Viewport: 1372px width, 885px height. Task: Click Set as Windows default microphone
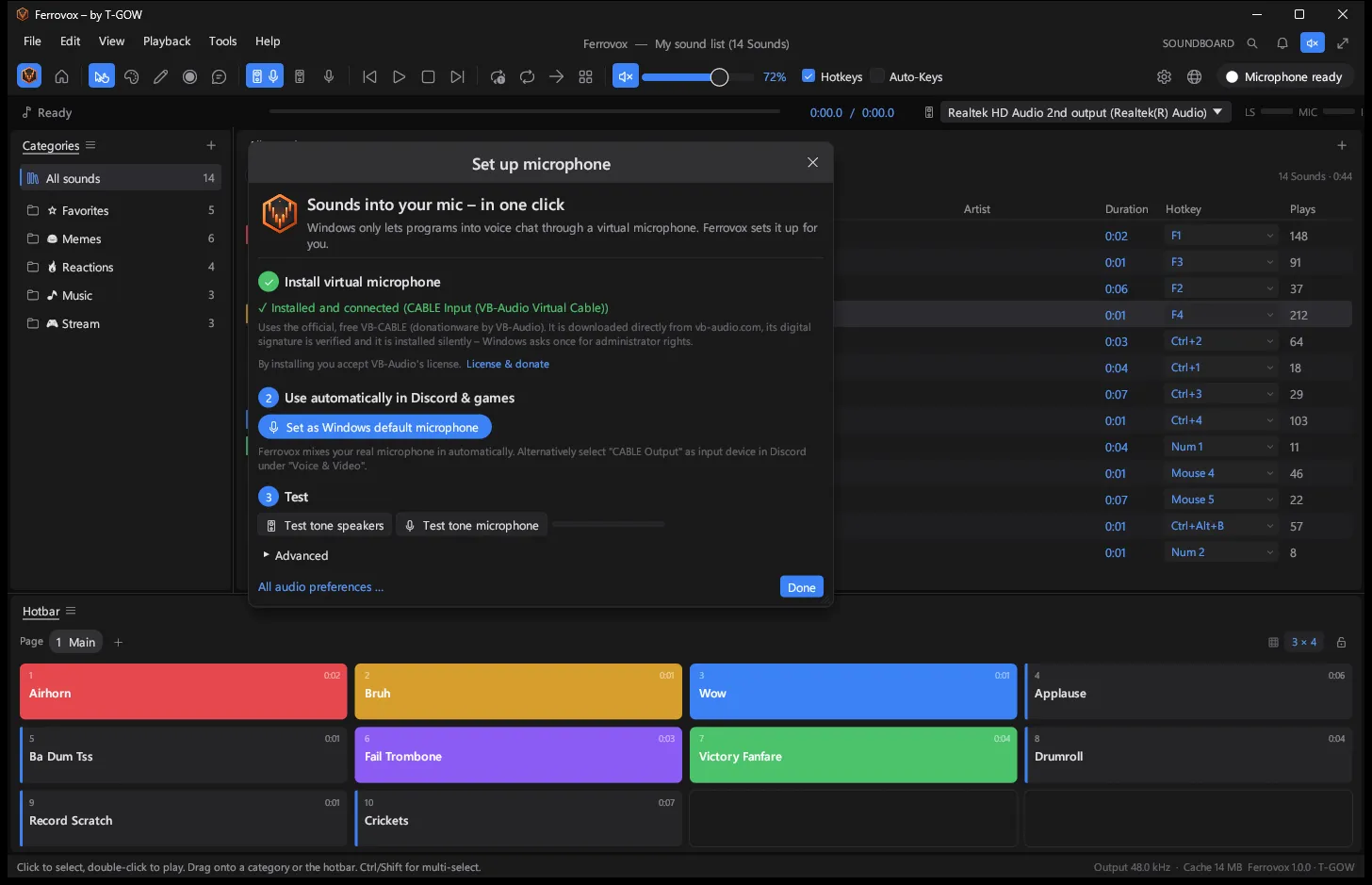pos(375,427)
